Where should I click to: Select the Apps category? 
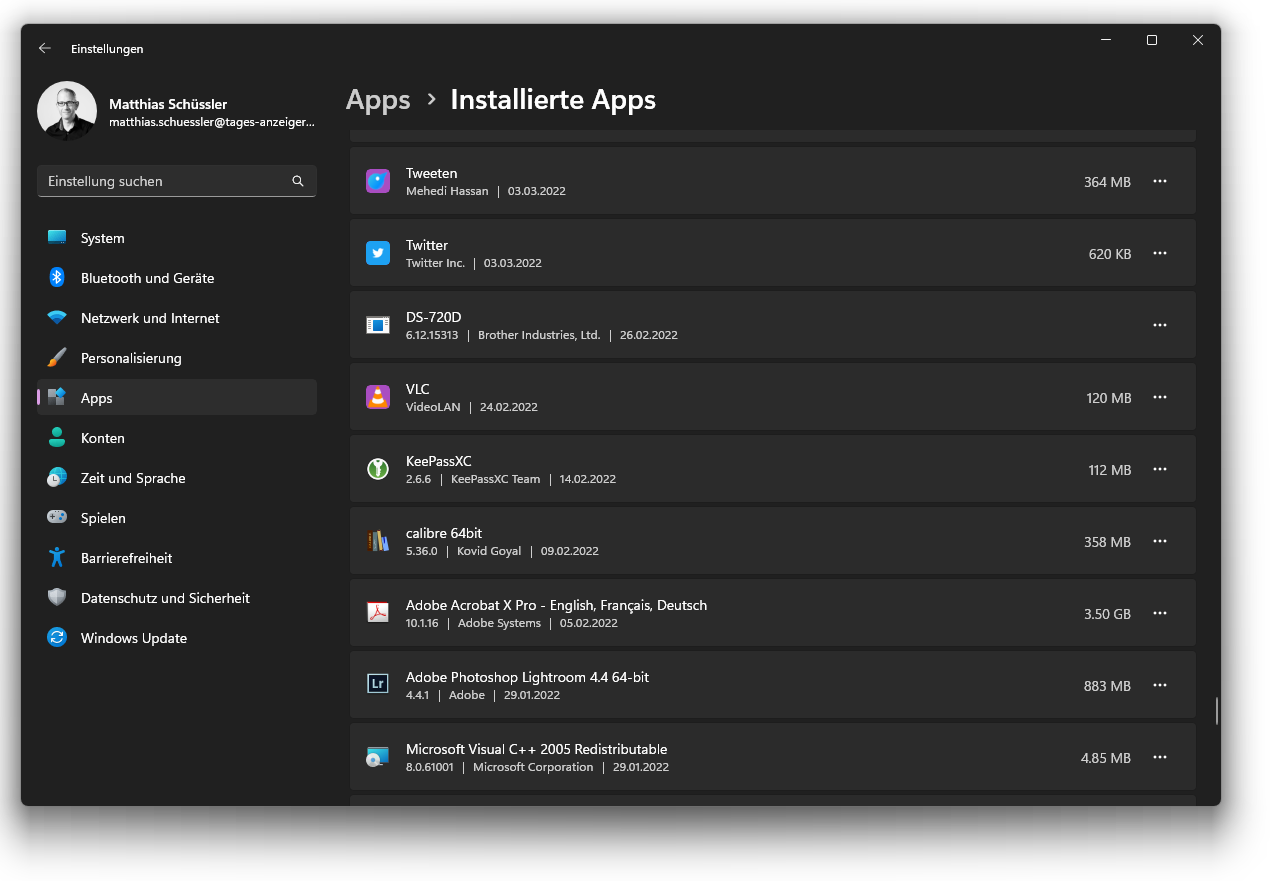[177, 398]
